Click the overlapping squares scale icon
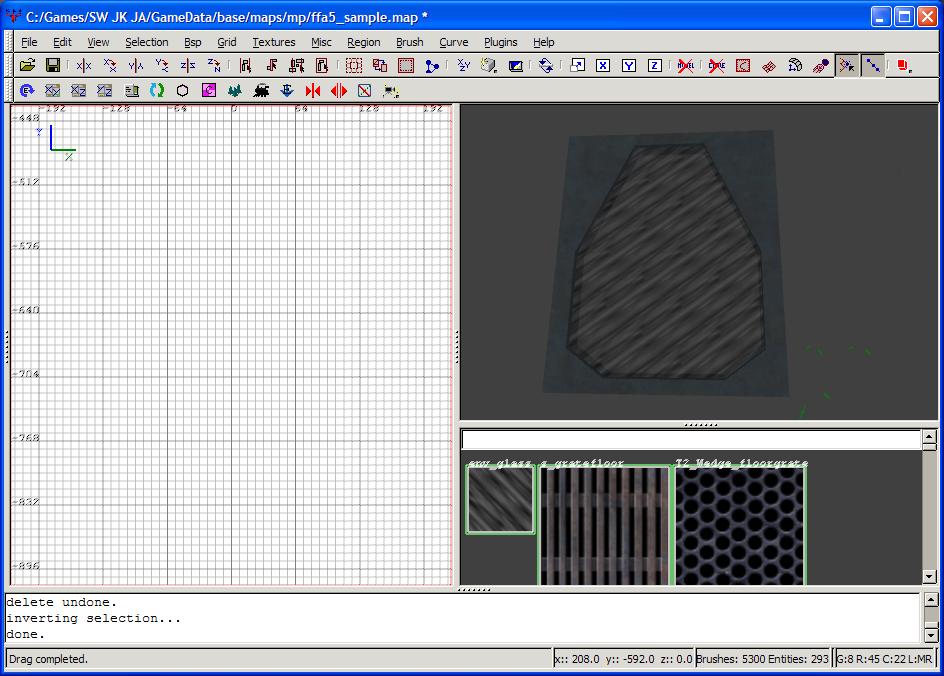Viewport: 944px width, 676px height. (x=577, y=65)
